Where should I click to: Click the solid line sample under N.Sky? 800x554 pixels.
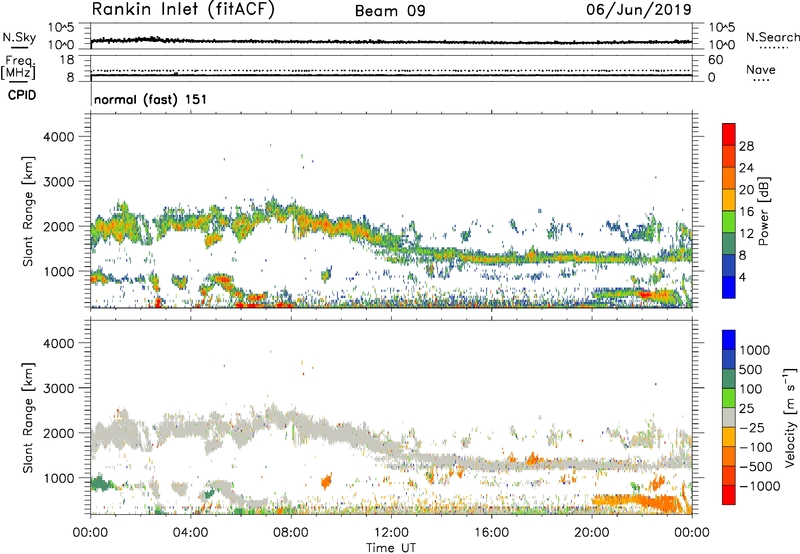point(19,47)
